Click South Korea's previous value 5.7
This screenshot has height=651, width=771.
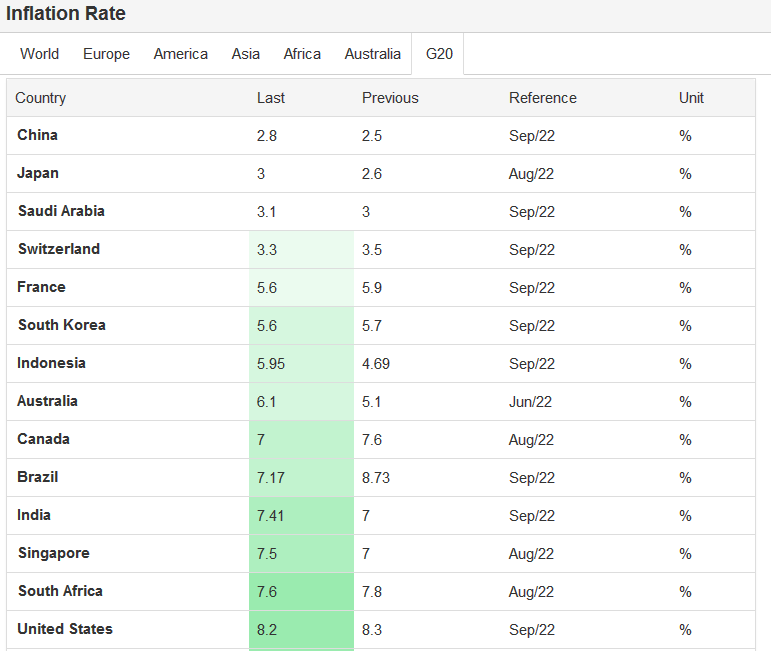[372, 326]
